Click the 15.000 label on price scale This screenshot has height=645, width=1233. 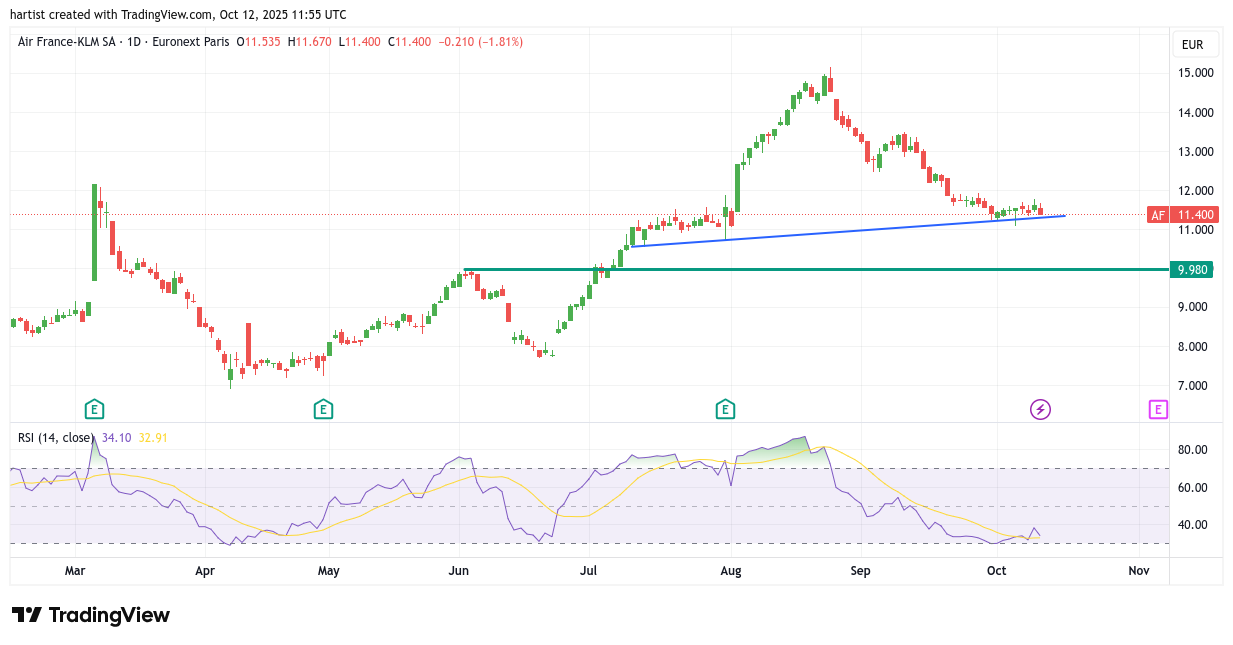(1195, 73)
